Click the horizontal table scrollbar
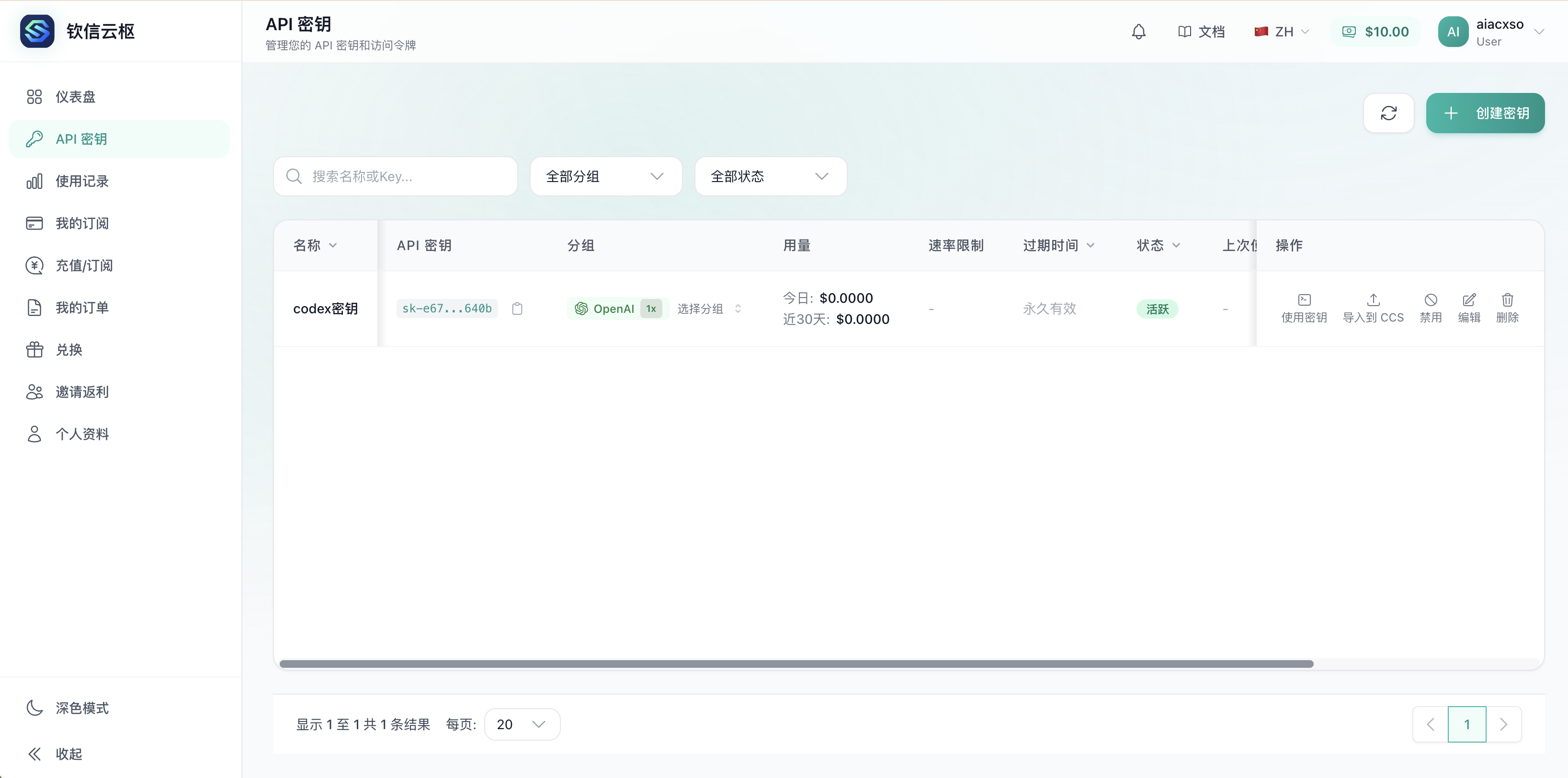1568x778 pixels. (x=796, y=664)
